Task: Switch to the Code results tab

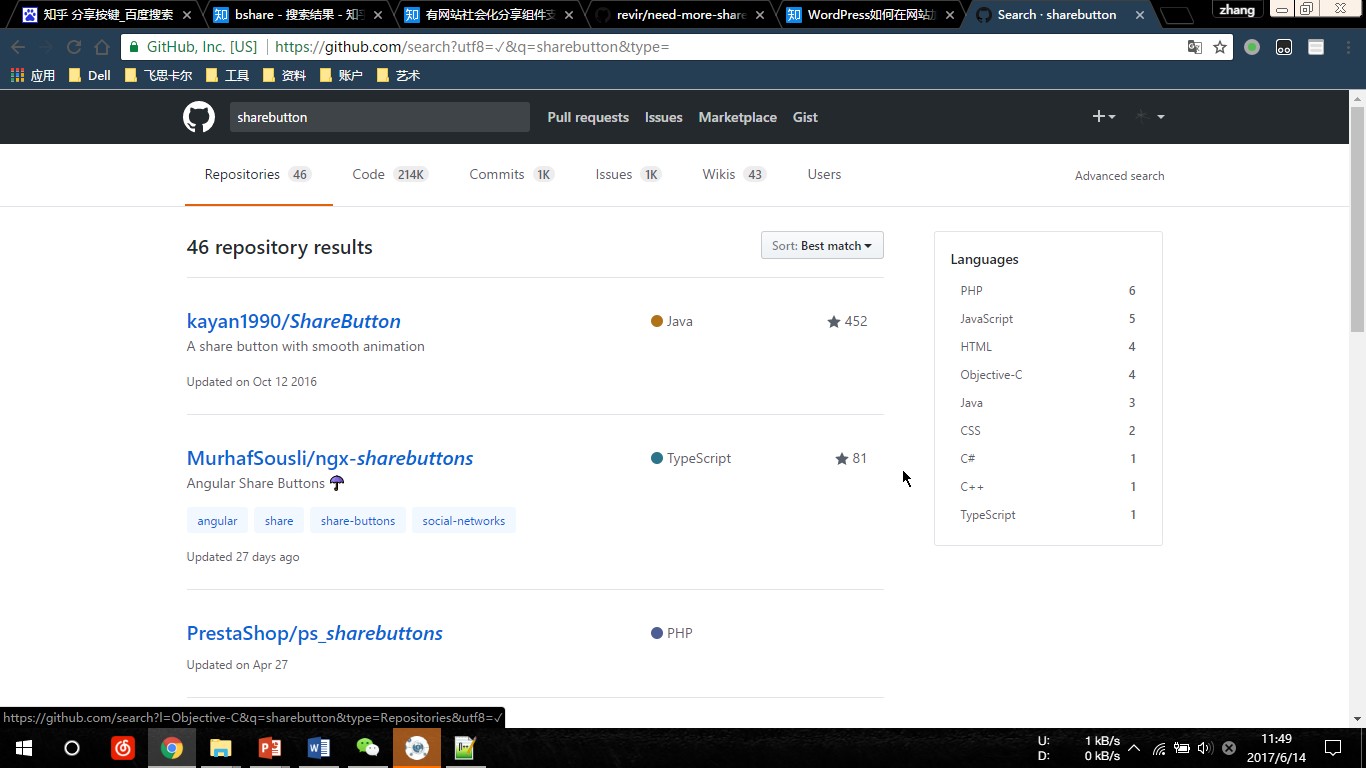Action: 388,175
